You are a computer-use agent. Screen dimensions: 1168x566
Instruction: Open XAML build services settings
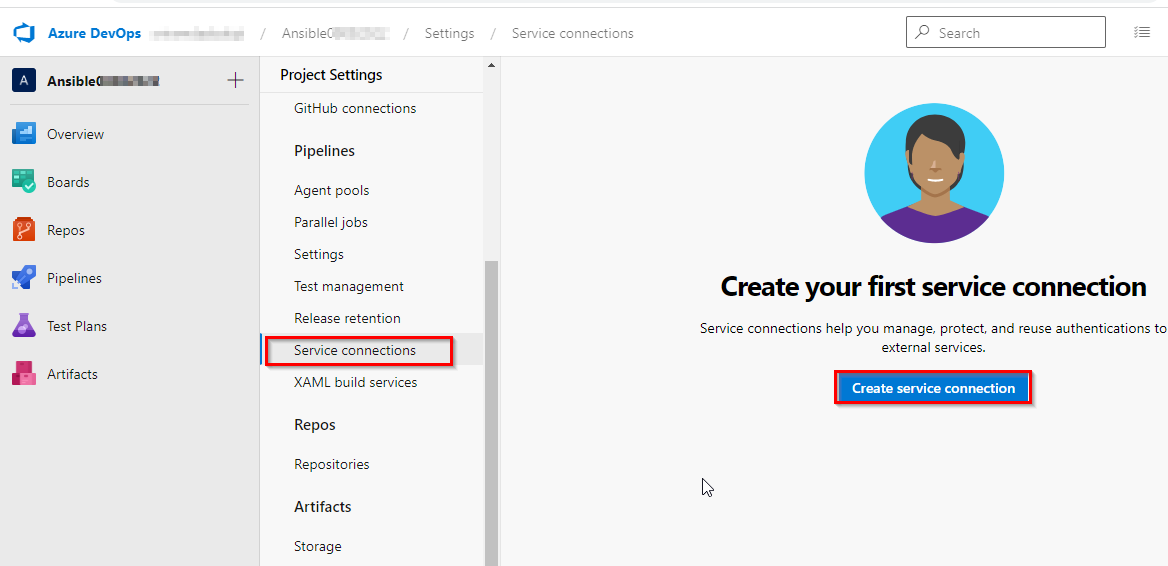click(x=355, y=382)
